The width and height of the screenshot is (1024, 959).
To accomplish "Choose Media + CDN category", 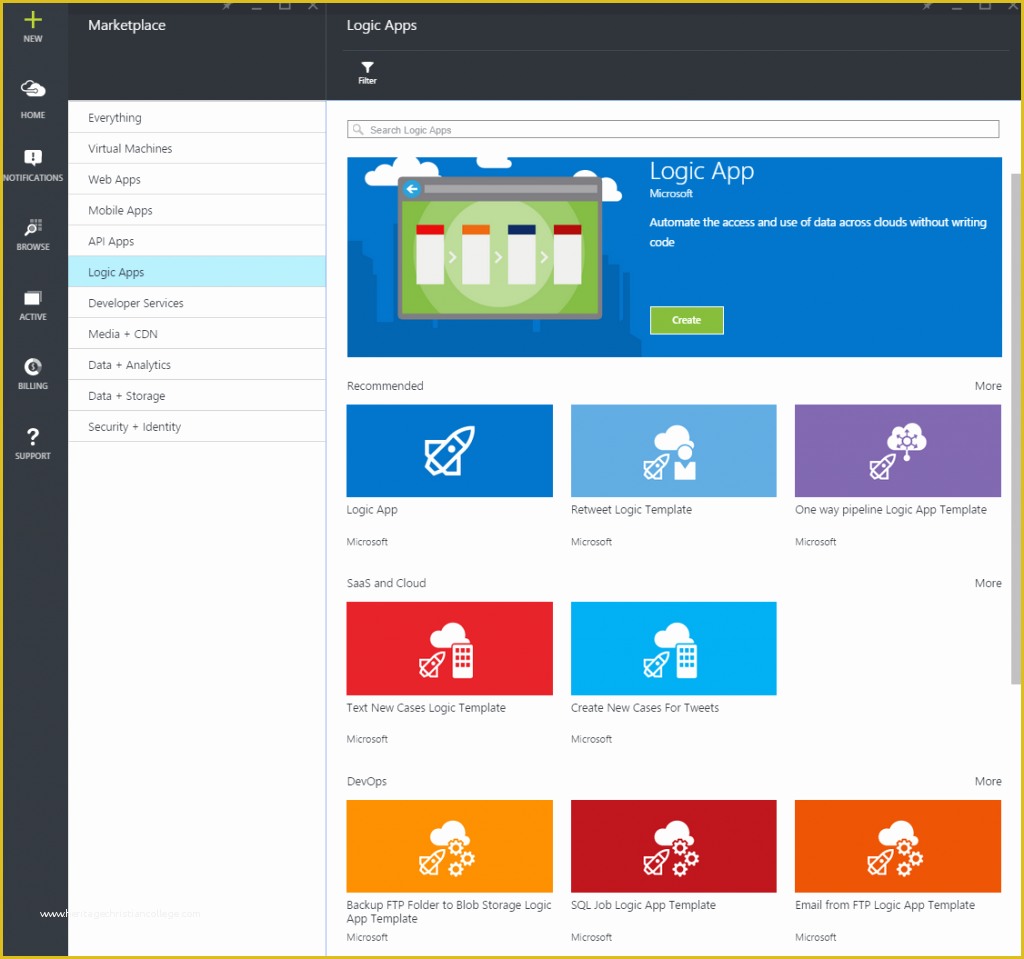I will (197, 334).
